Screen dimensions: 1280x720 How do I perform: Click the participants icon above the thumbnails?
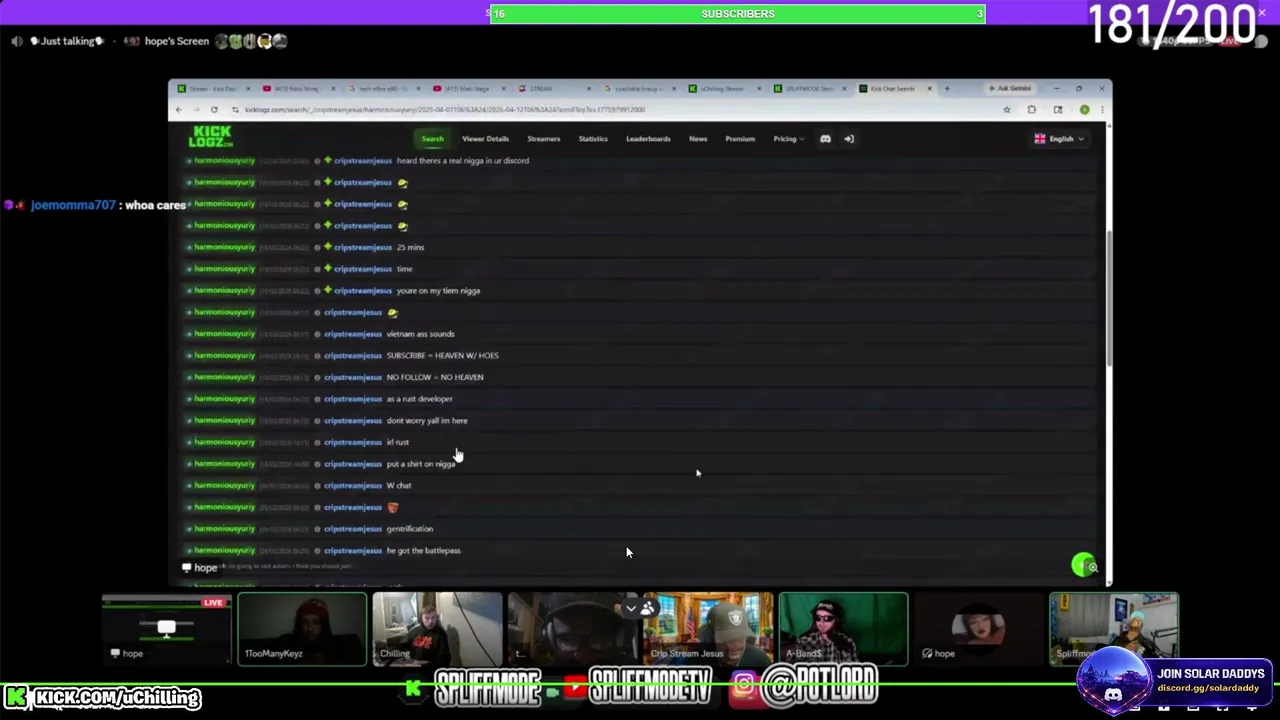pos(648,607)
